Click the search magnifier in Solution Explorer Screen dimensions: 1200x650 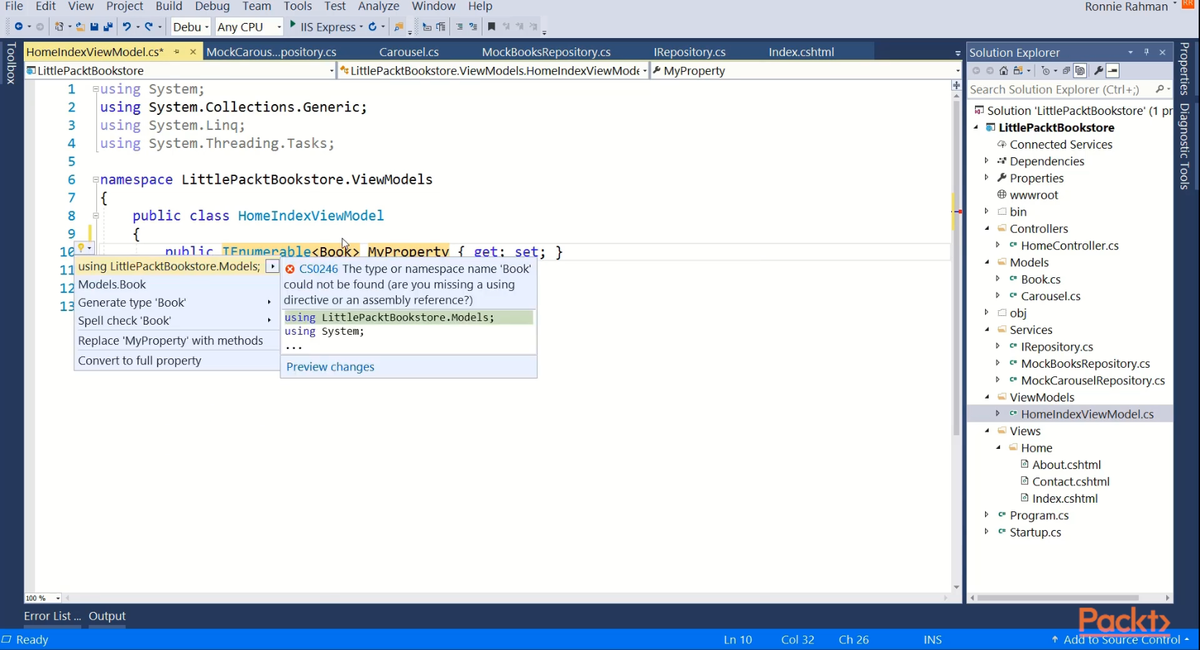click(1159, 89)
